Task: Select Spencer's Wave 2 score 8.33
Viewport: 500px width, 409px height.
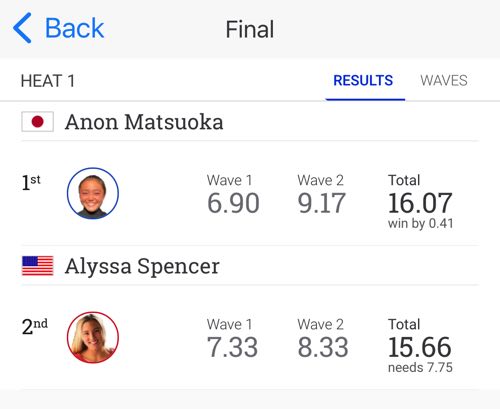Action: (x=323, y=347)
